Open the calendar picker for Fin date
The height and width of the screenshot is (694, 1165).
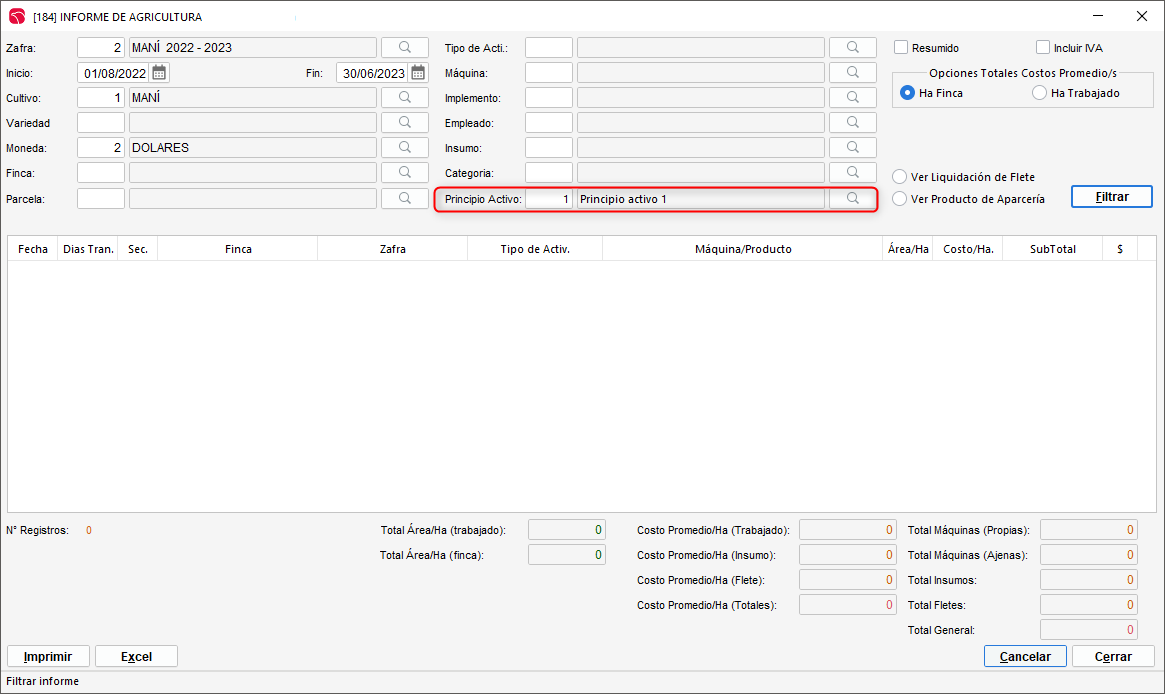418,73
